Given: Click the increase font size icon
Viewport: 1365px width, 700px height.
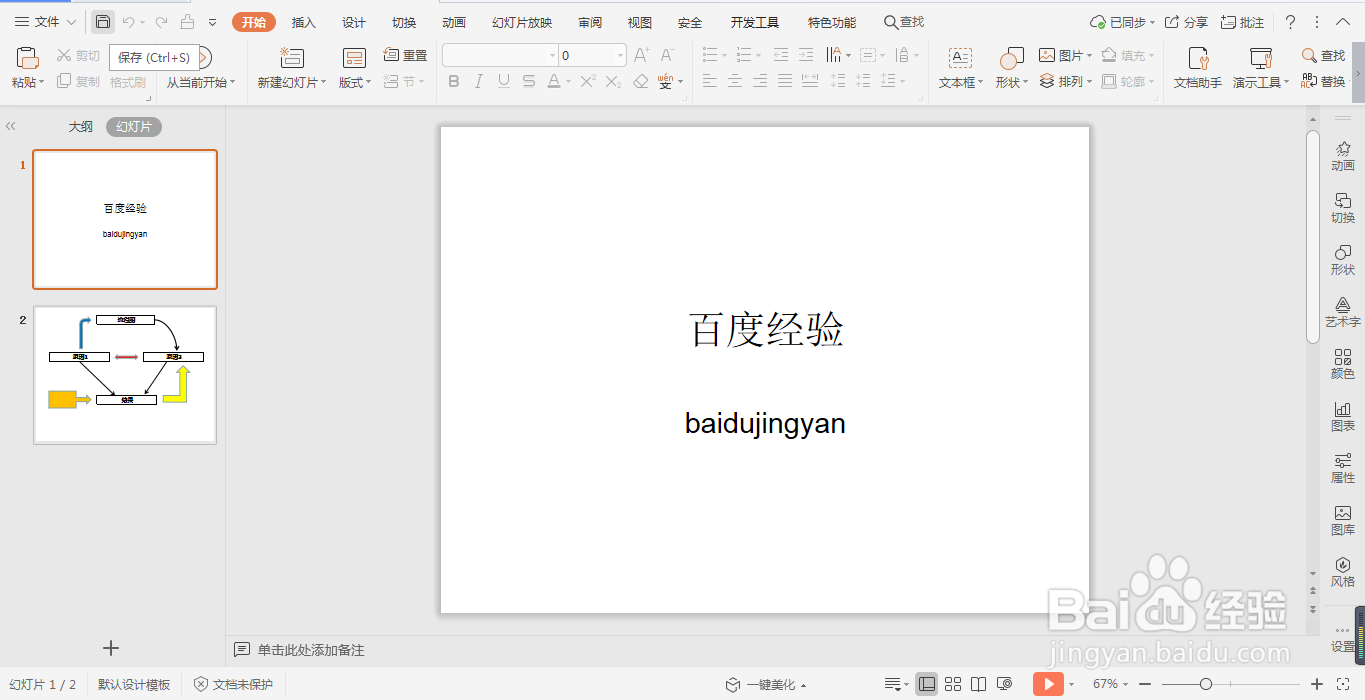Looking at the screenshot, I should click(x=642, y=55).
